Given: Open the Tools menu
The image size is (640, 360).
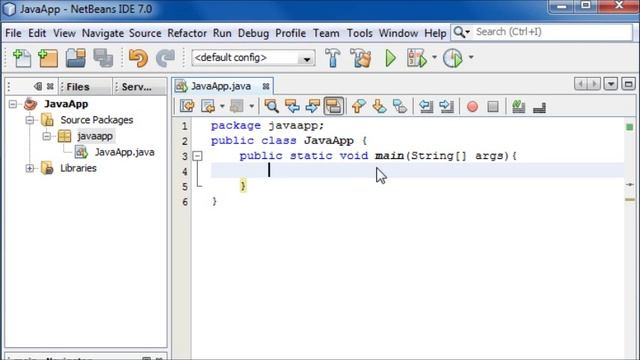Looking at the screenshot, I should [x=360, y=33].
